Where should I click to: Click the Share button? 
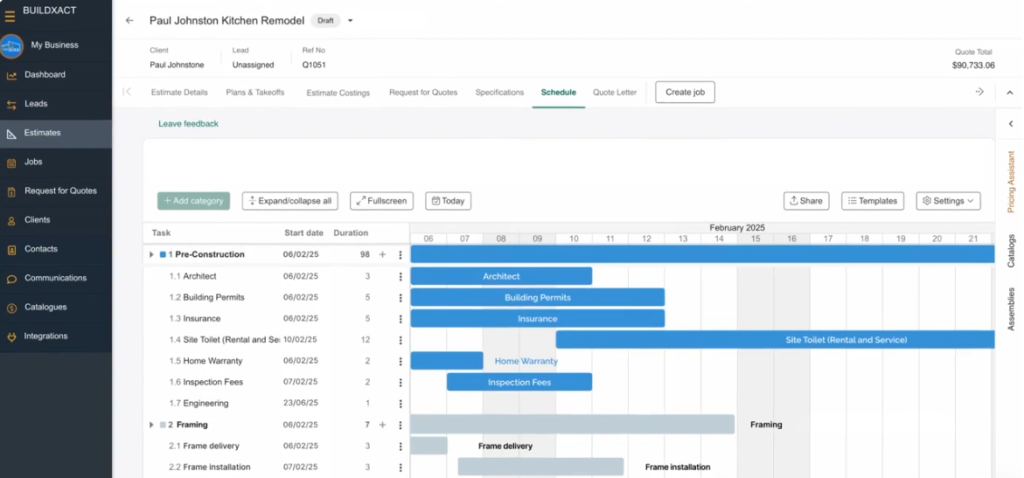tap(807, 201)
